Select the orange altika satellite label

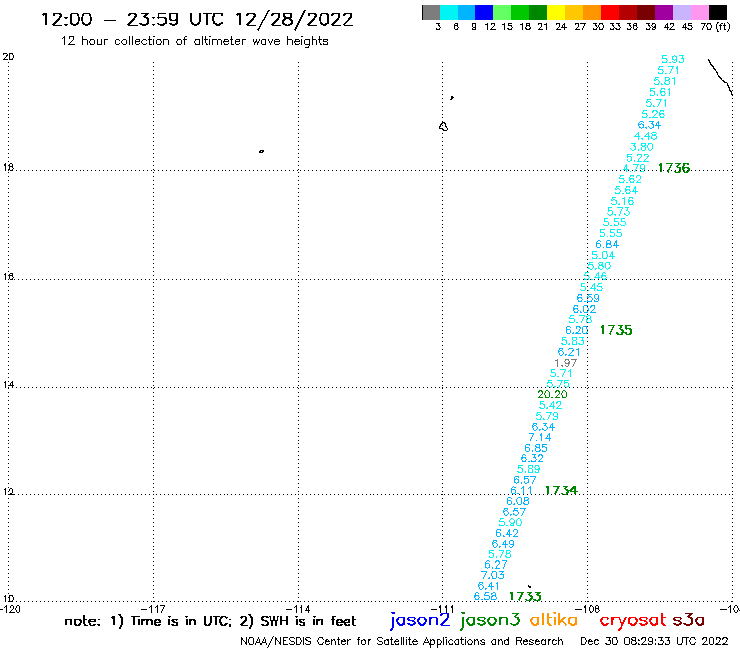[x=554, y=620]
